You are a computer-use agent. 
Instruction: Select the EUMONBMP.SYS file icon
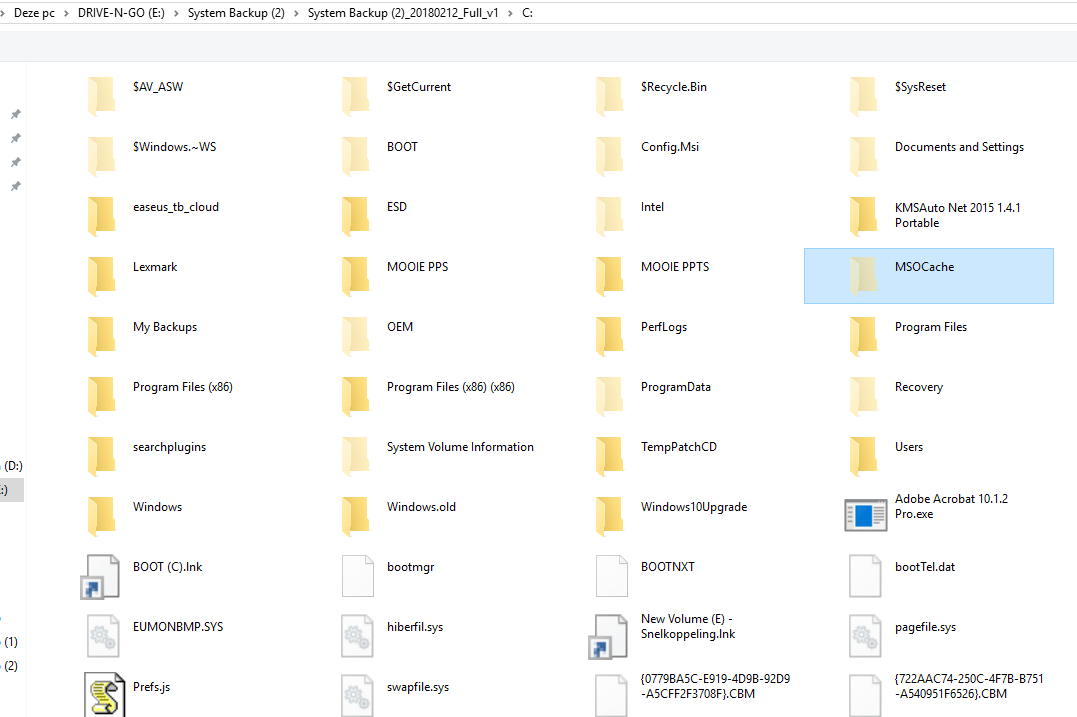pyautogui.click(x=104, y=636)
